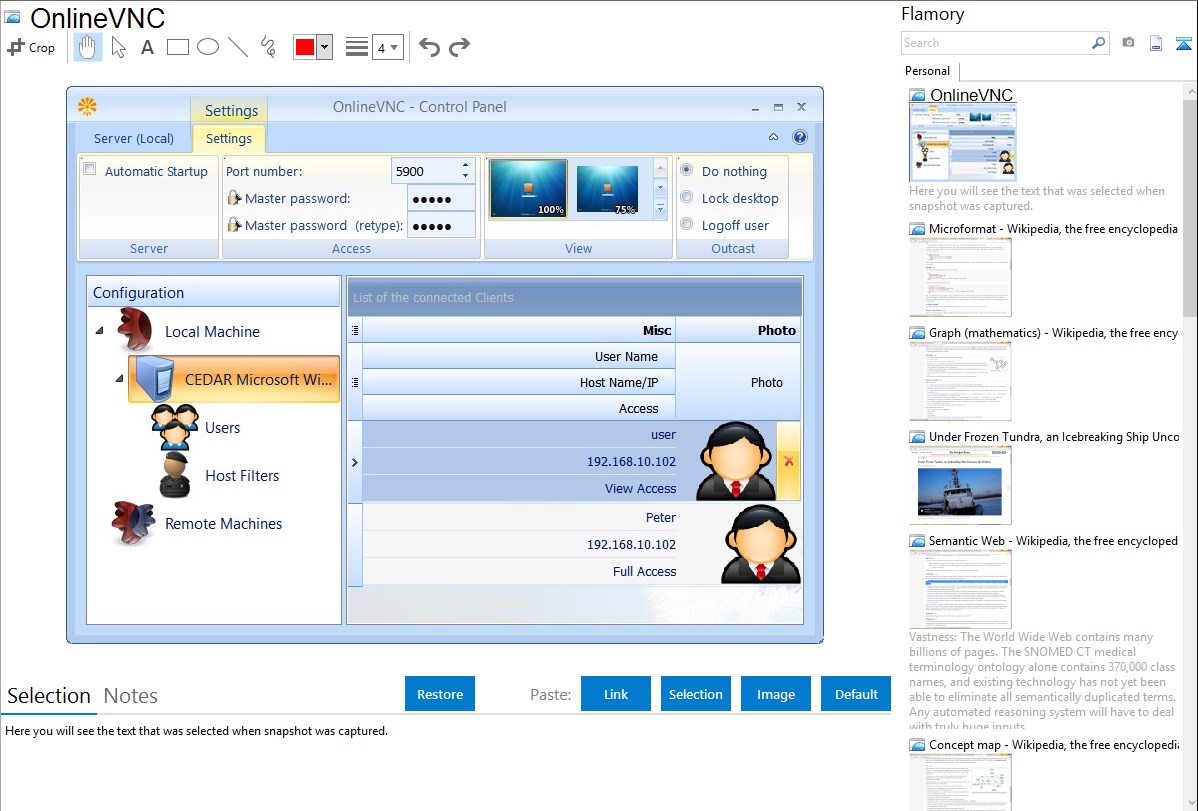Click the redo arrow
This screenshot has width=1198, height=811.
pyautogui.click(x=459, y=47)
